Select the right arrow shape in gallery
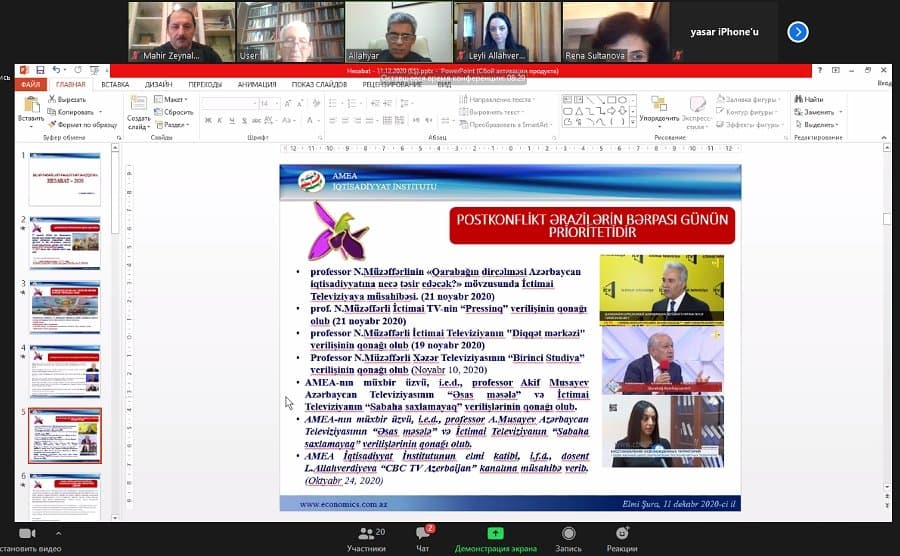The image size is (900, 556). click(611, 111)
